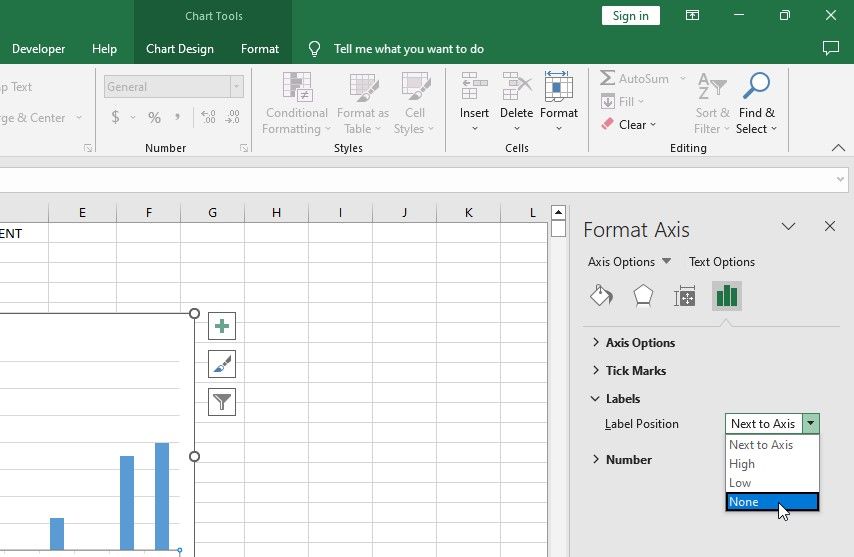Click the Tell me what you want search box
Viewport: 854px width, 557px height.
pos(408,49)
